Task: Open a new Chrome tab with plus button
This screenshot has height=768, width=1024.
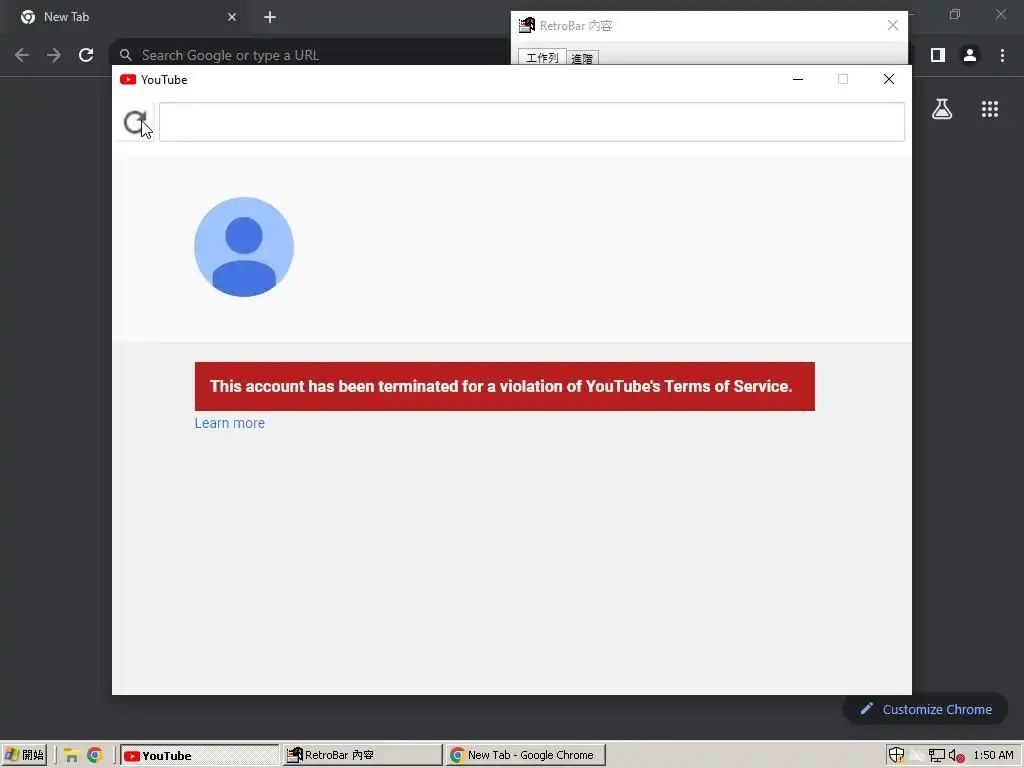Action: 270,17
